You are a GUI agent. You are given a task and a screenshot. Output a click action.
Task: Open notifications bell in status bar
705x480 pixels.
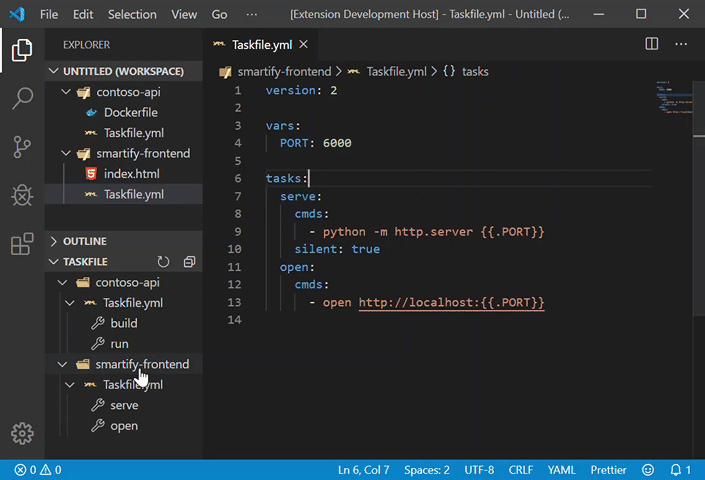680,470
